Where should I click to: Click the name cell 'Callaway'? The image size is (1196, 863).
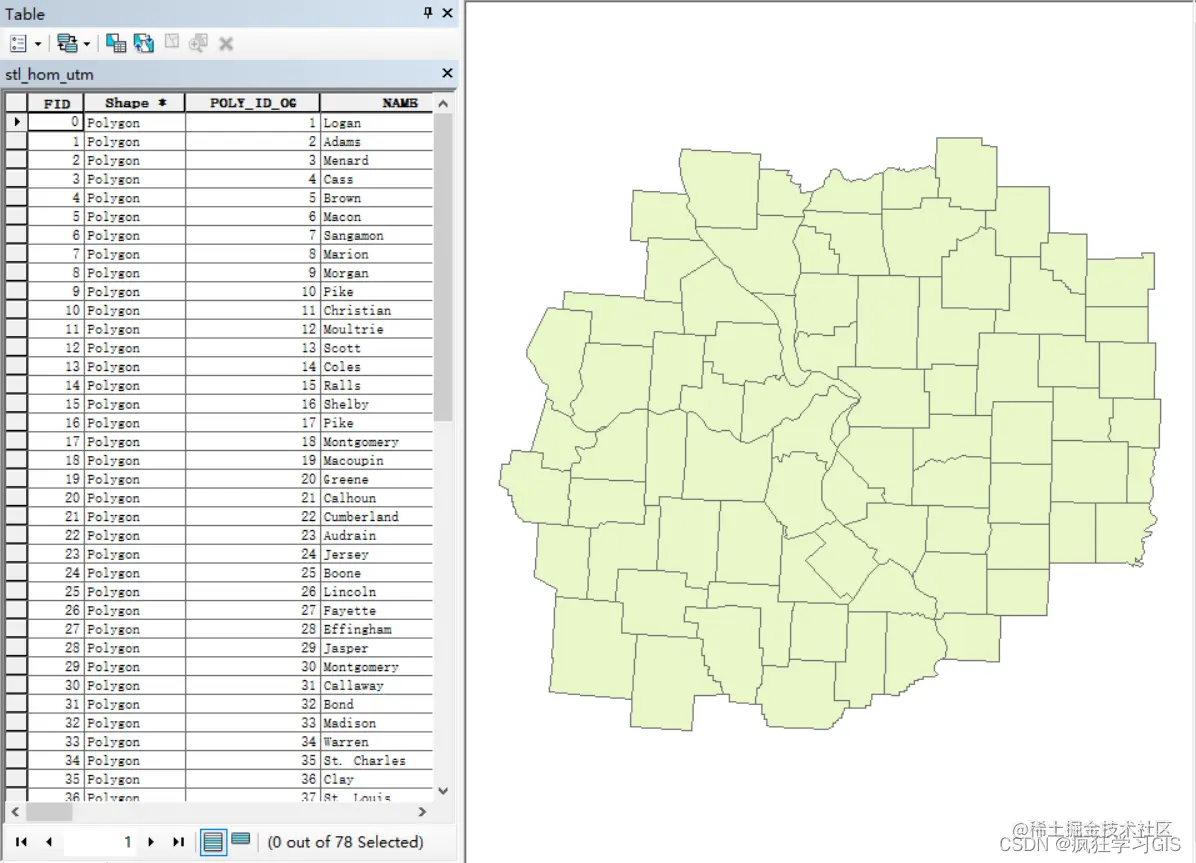(x=376, y=685)
